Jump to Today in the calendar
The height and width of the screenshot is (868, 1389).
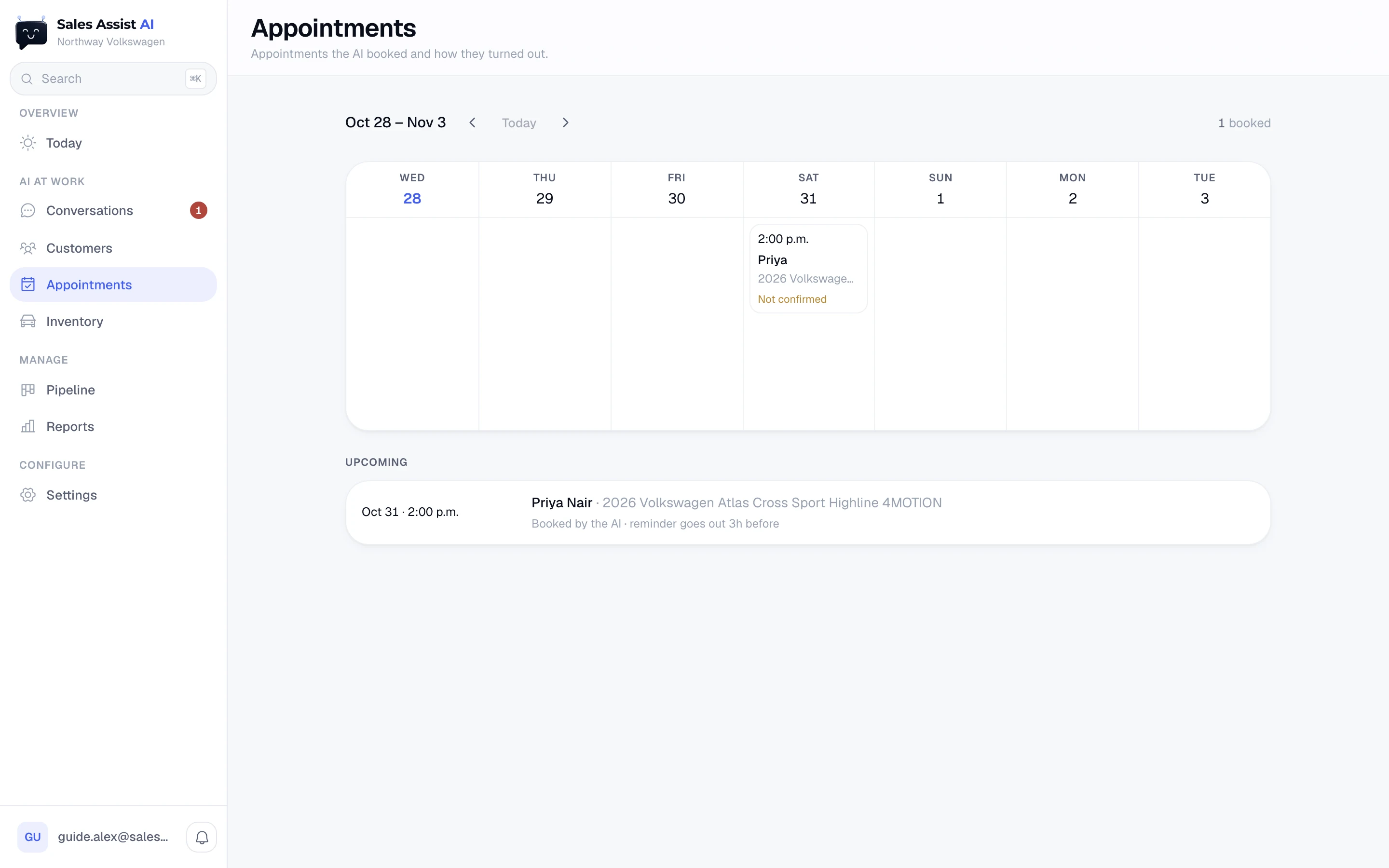pos(519,123)
